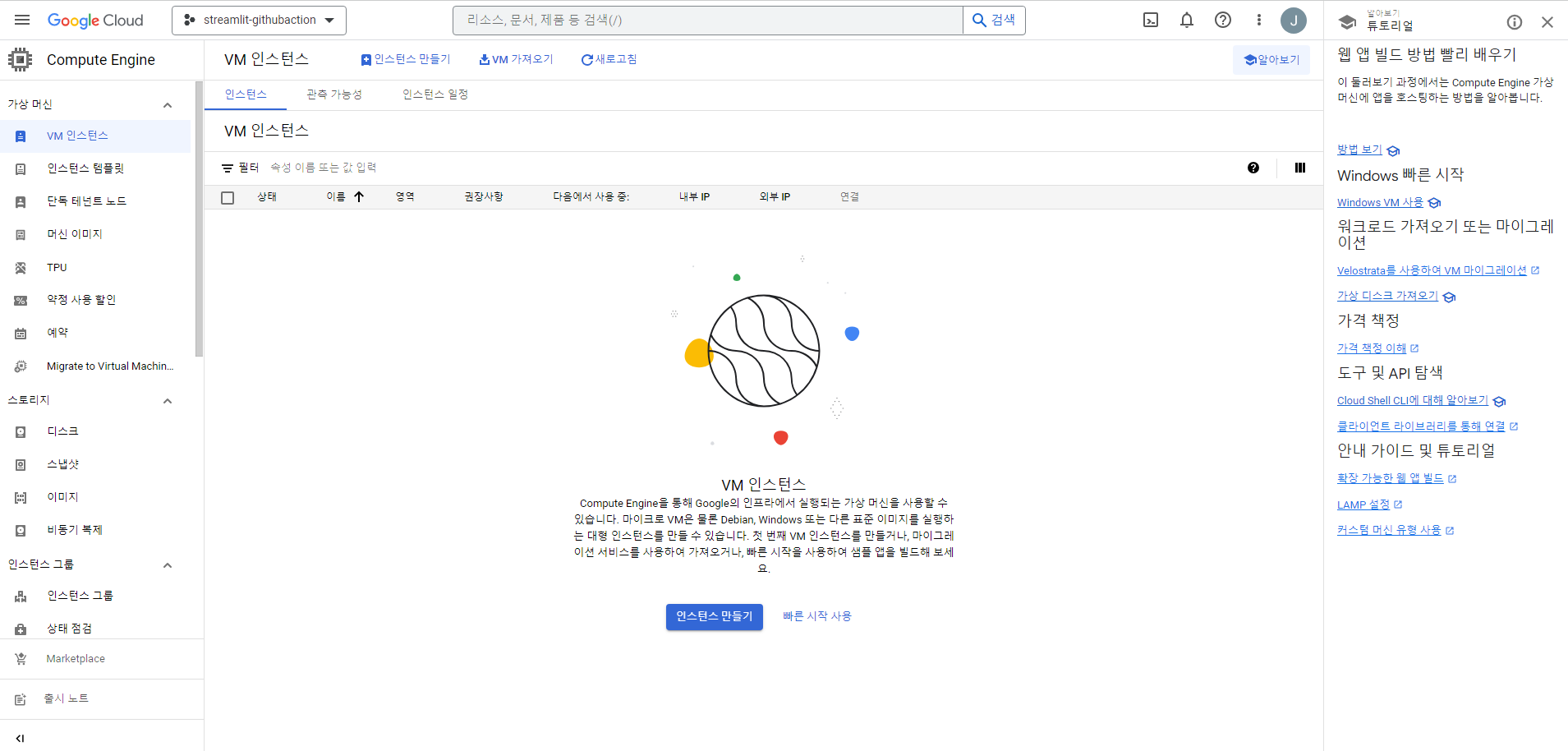Click the 약정 사용 할인 percent icon
Viewport: 1568px width, 751px height.
pos(21,301)
